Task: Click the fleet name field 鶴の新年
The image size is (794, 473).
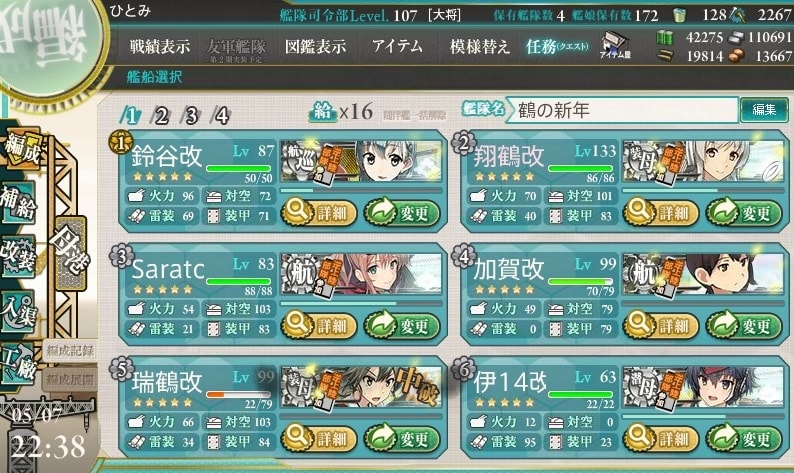Action: (x=623, y=110)
